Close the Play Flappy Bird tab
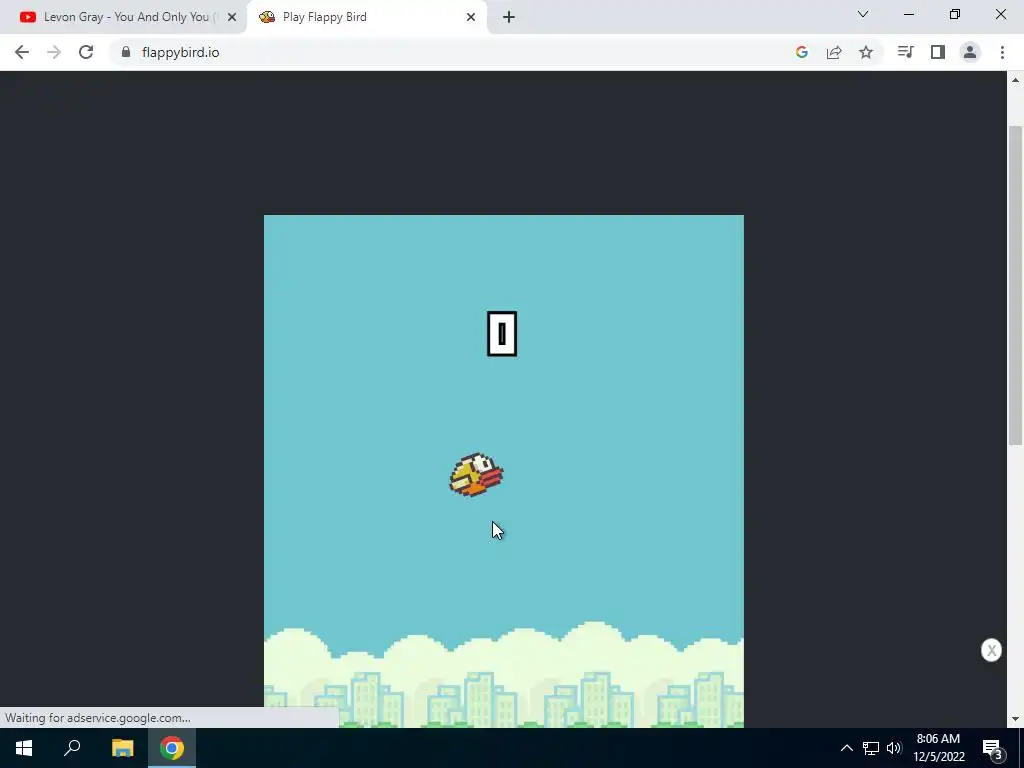 pos(471,17)
